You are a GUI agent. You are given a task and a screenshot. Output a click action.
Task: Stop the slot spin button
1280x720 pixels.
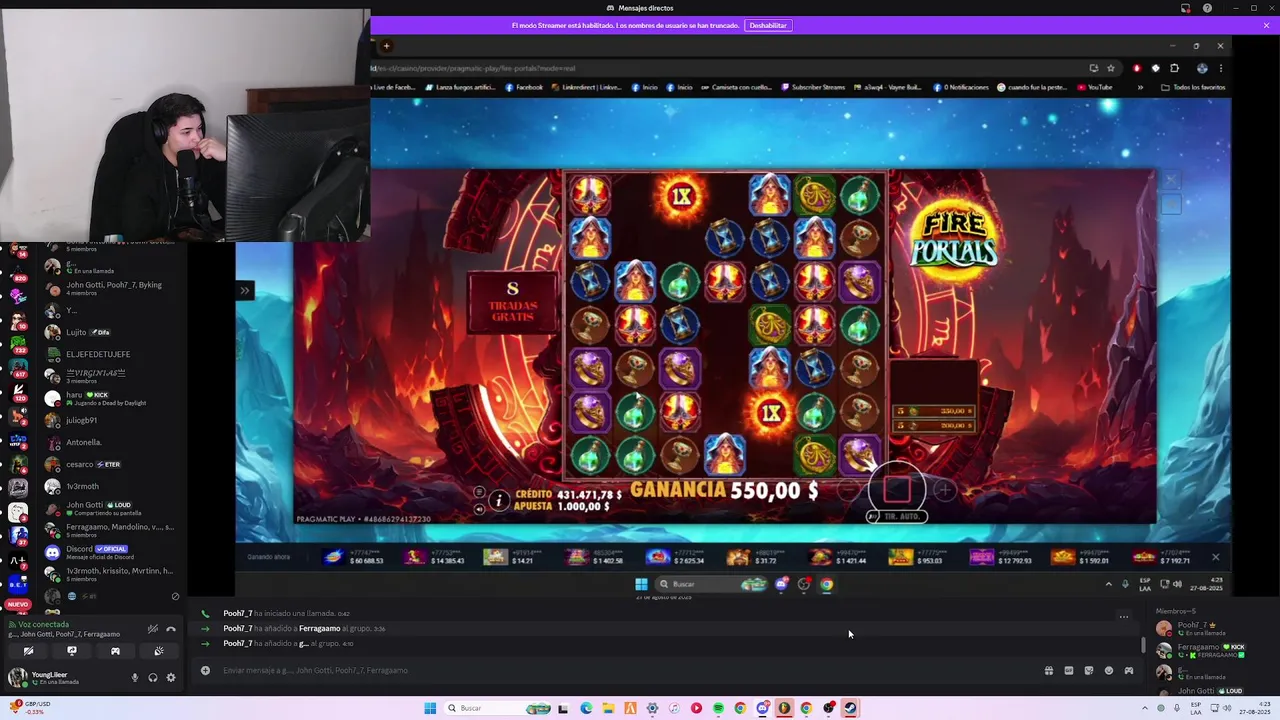tap(897, 490)
